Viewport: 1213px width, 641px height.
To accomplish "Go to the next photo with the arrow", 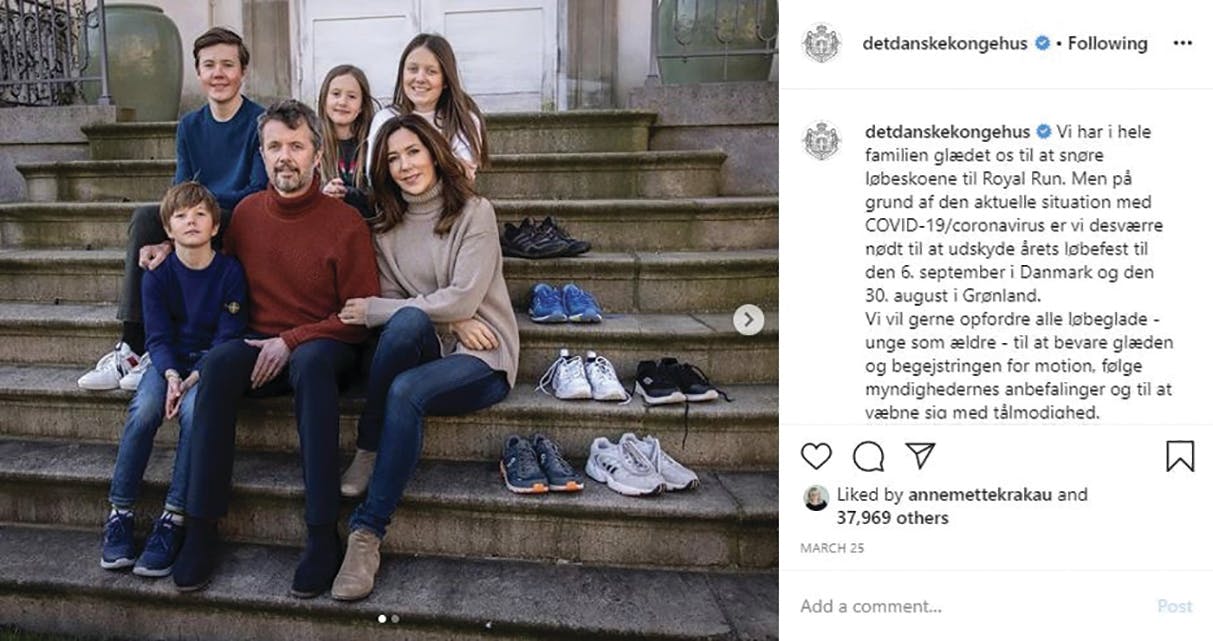I will [748, 320].
